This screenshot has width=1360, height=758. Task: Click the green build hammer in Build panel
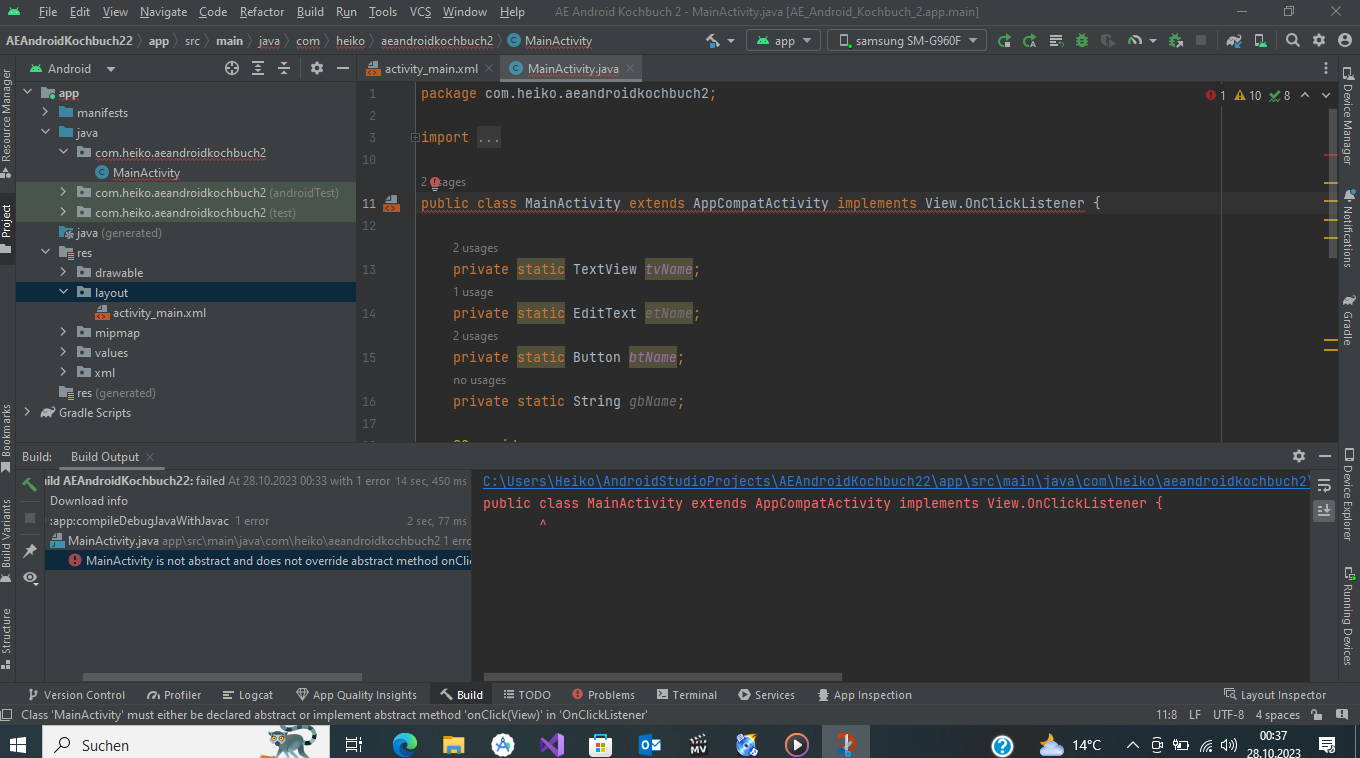click(30, 484)
